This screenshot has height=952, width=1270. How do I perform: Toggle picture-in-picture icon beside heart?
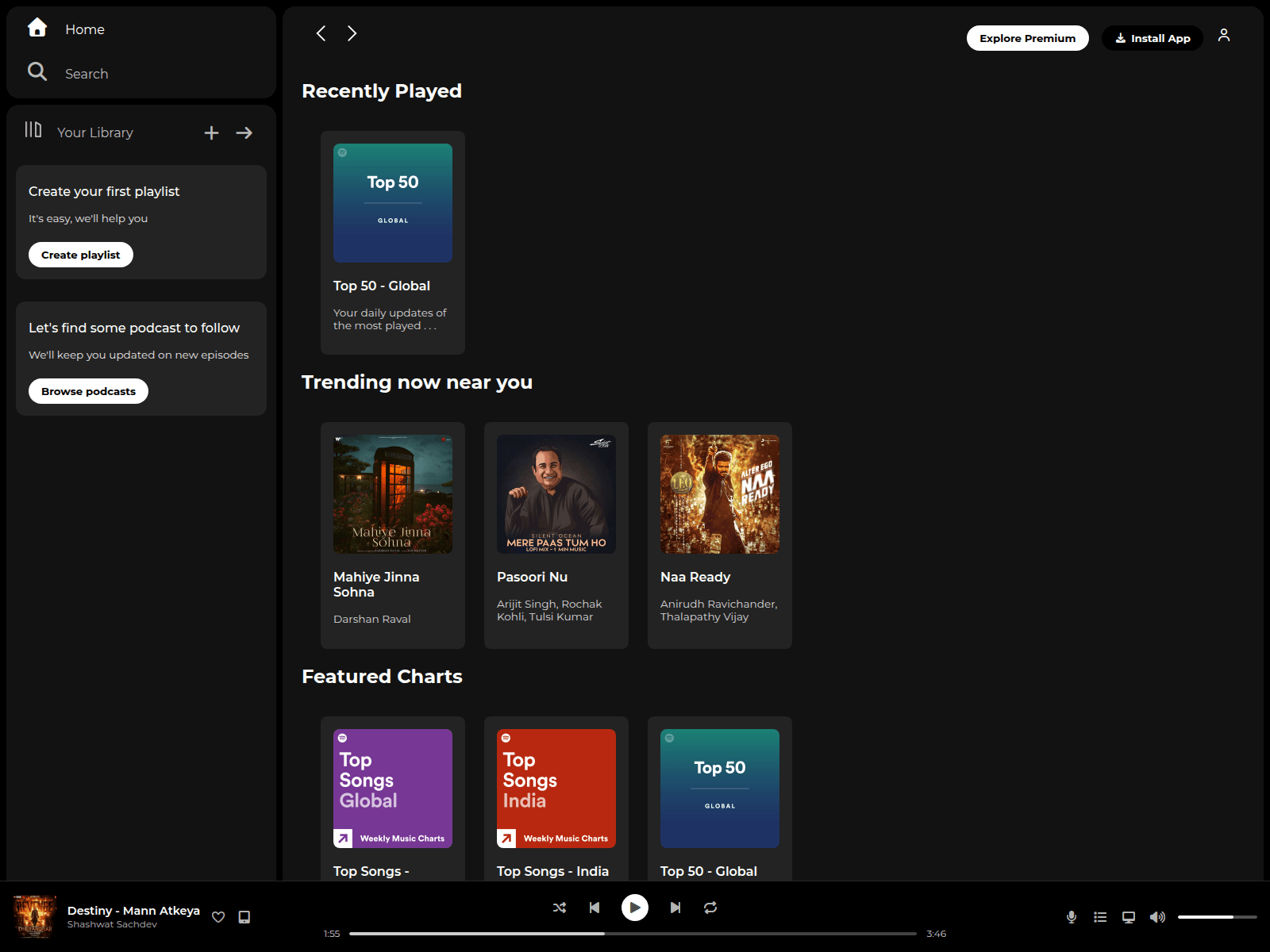244,917
